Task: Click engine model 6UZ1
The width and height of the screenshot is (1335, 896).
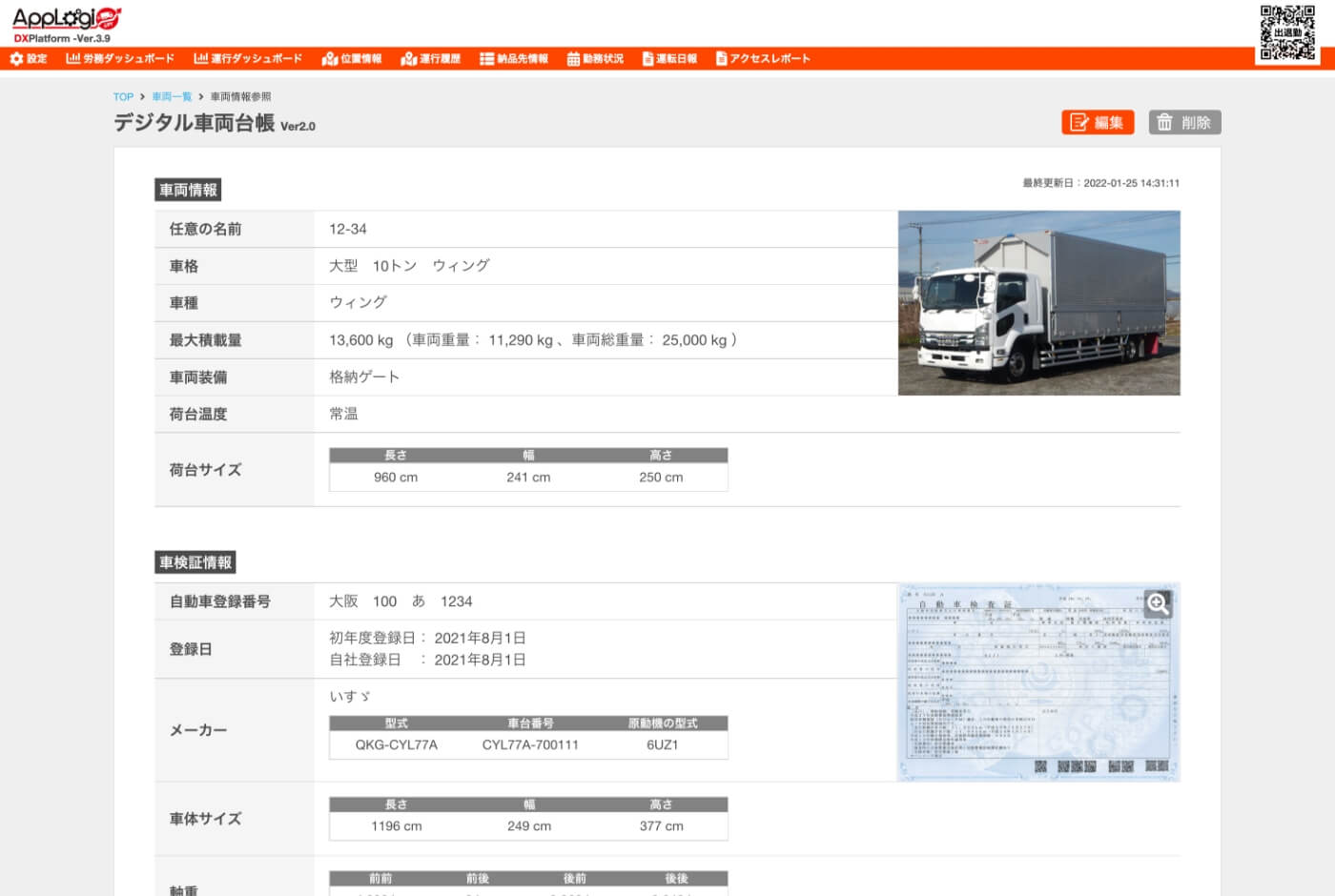Action: 662,745
